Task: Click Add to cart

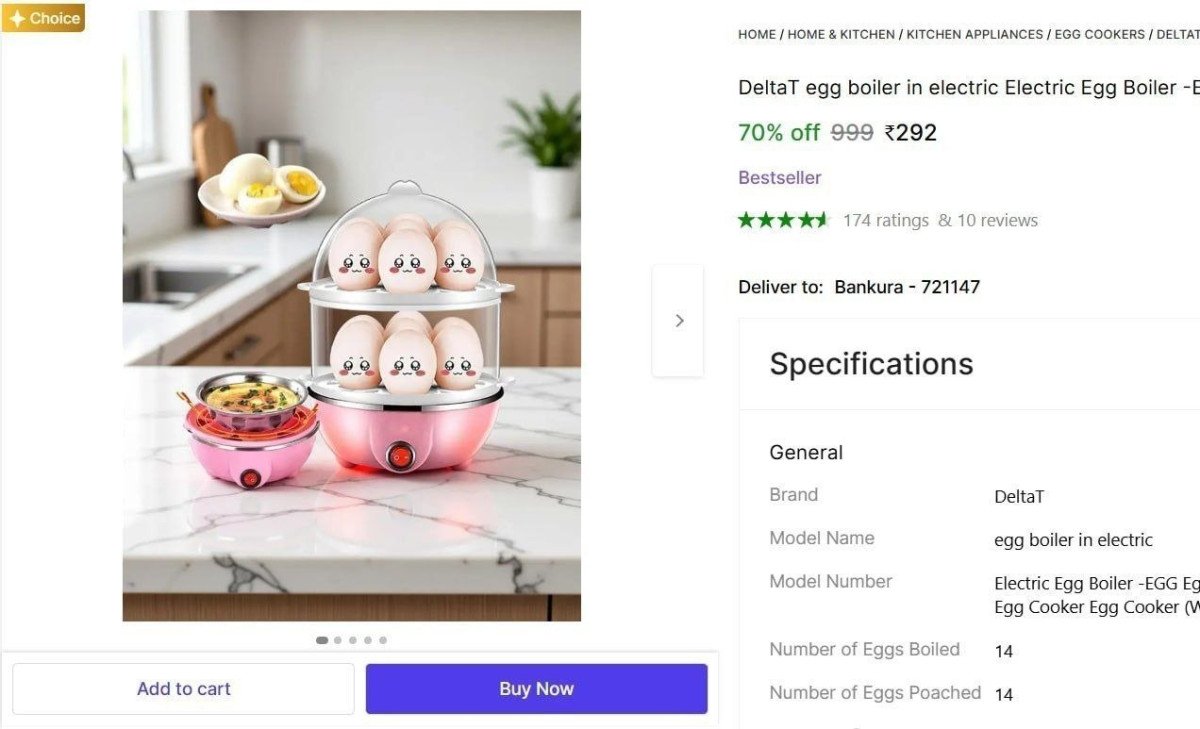Action: click(x=184, y=688)
